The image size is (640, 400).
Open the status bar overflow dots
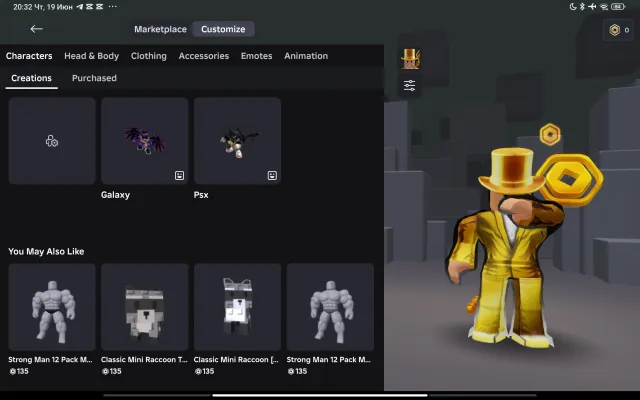(113, 7)
